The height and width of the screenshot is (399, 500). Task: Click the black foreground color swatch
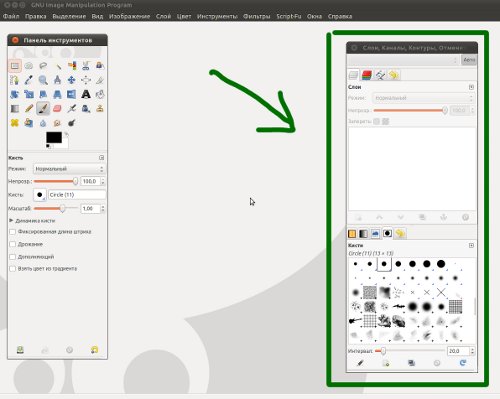click(x=54, y=137)
